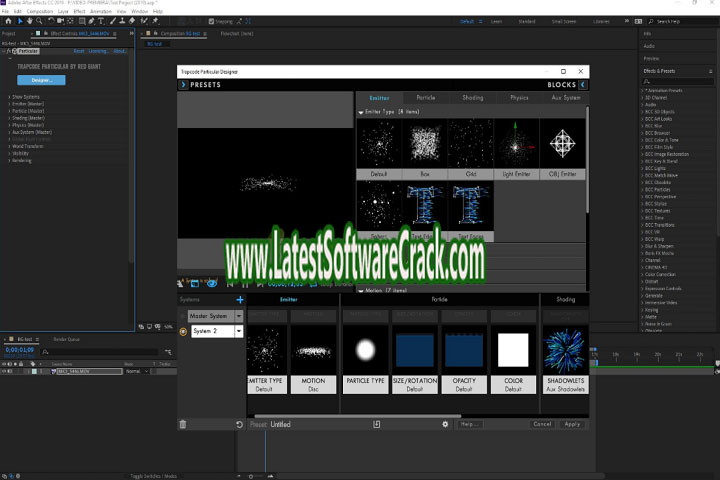Image resolution: width=720 pixels, height=480 pixels.
Task: Click the save preset icon beside Untitled
Action: [x=377, y=424]
